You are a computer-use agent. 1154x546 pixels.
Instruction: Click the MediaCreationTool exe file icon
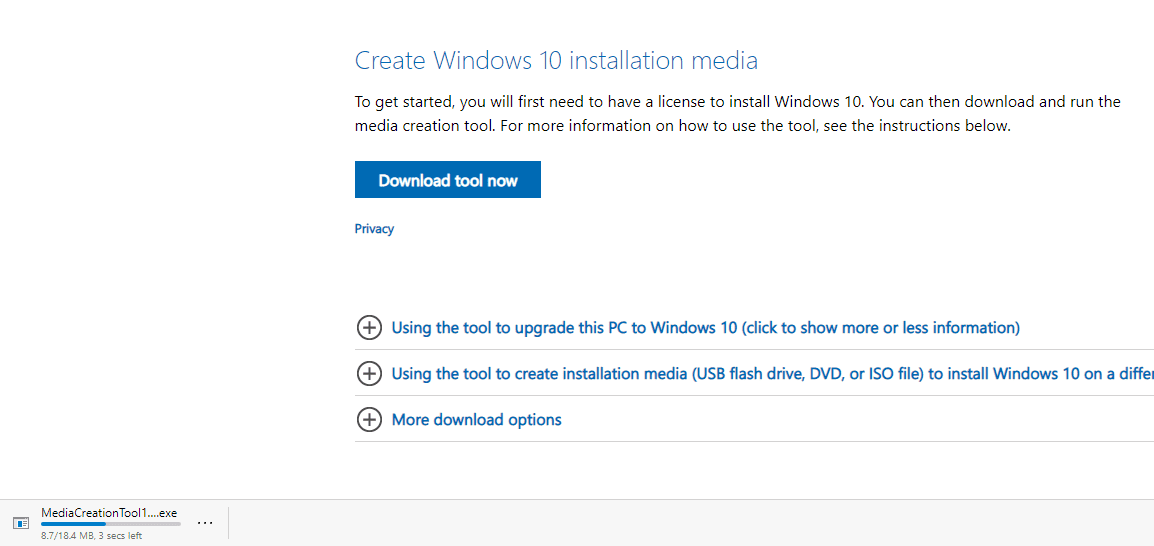pyautogui.click(x=21, y=522)
